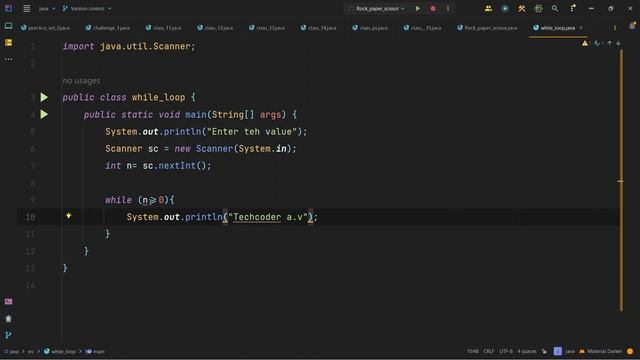Open the build tools hammer icon

[x=522, y=8]
